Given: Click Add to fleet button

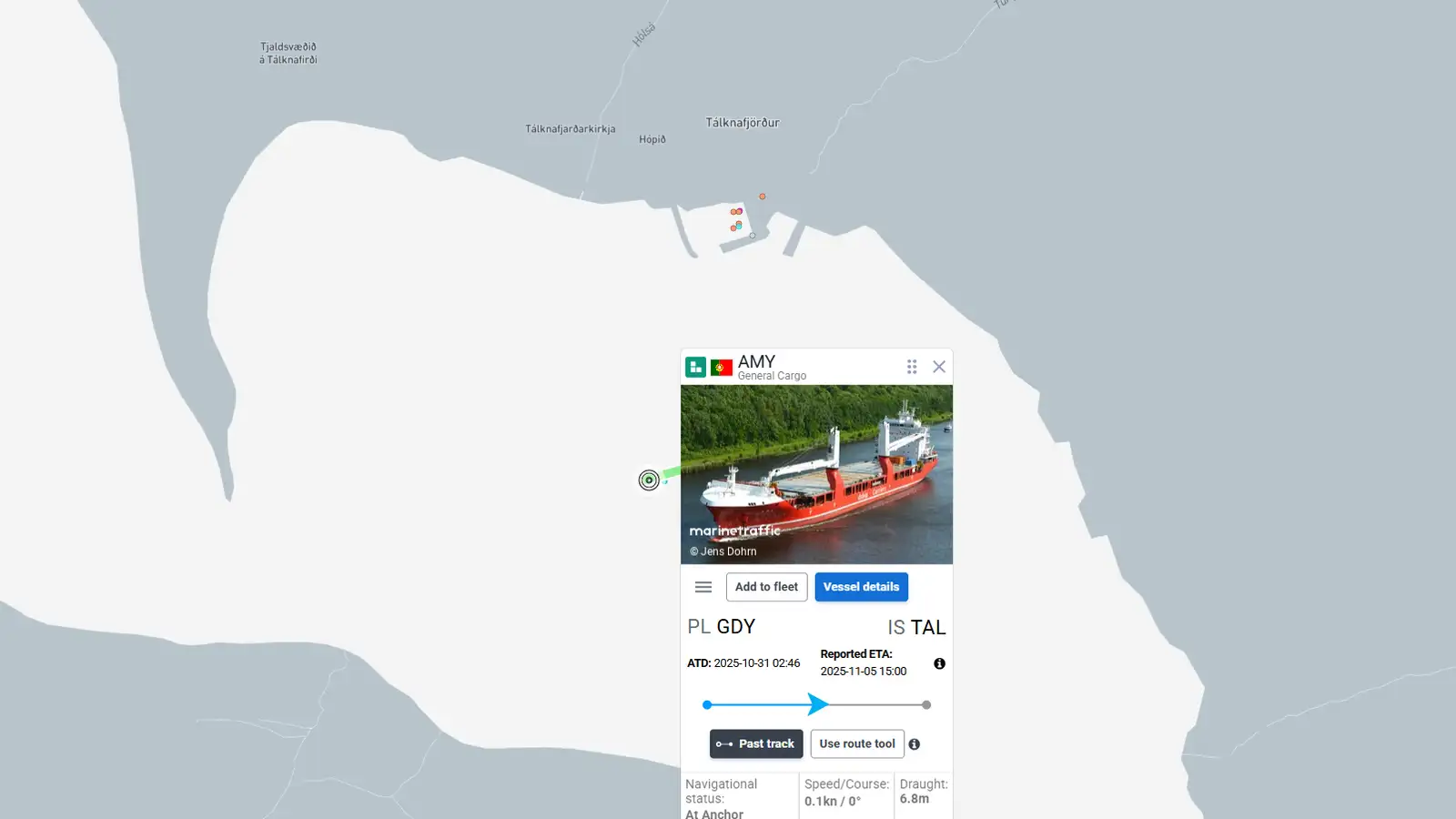Looking at the screenshot, I should [766, 587].
